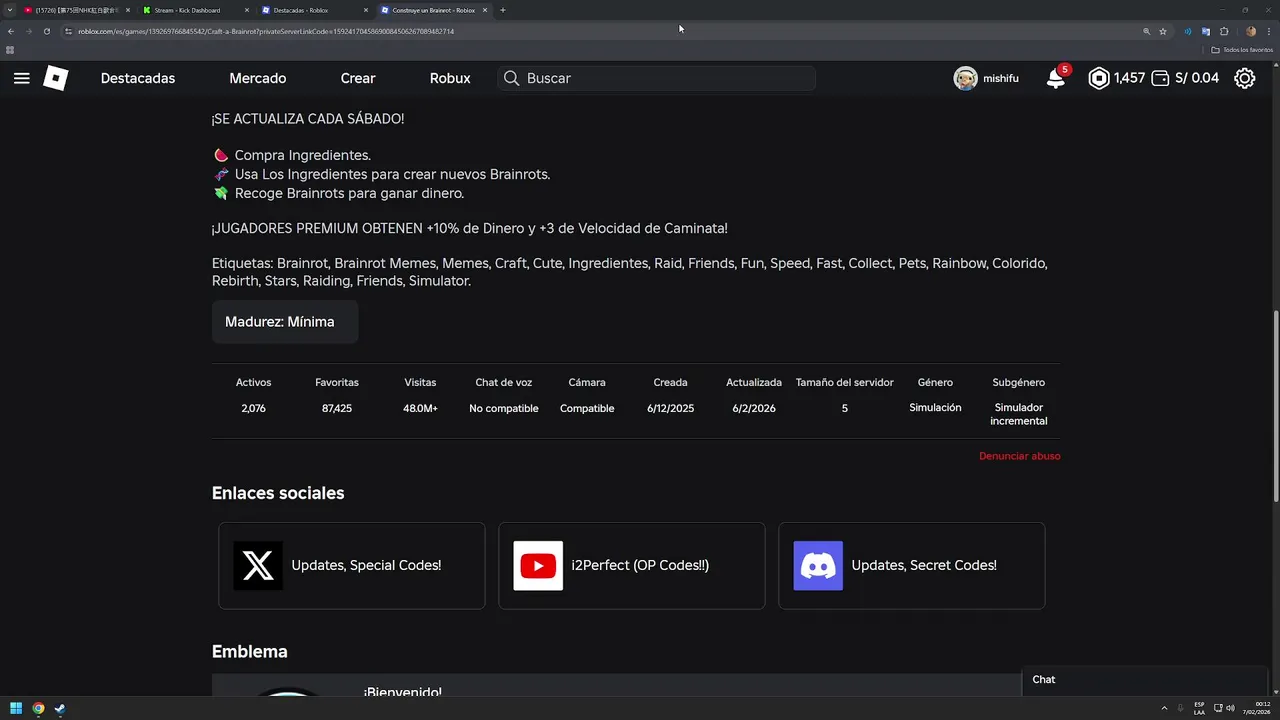
Task: Open the settings gear icon
Action: click(x=1245, y=78)
